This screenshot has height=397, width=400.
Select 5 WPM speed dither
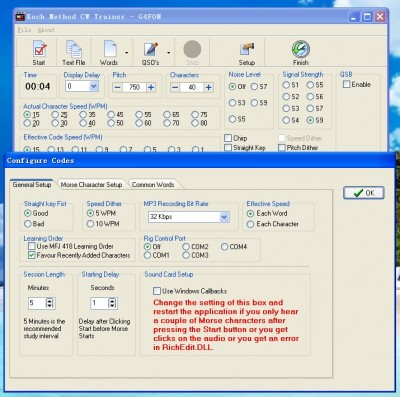click(x=90, y=213)
